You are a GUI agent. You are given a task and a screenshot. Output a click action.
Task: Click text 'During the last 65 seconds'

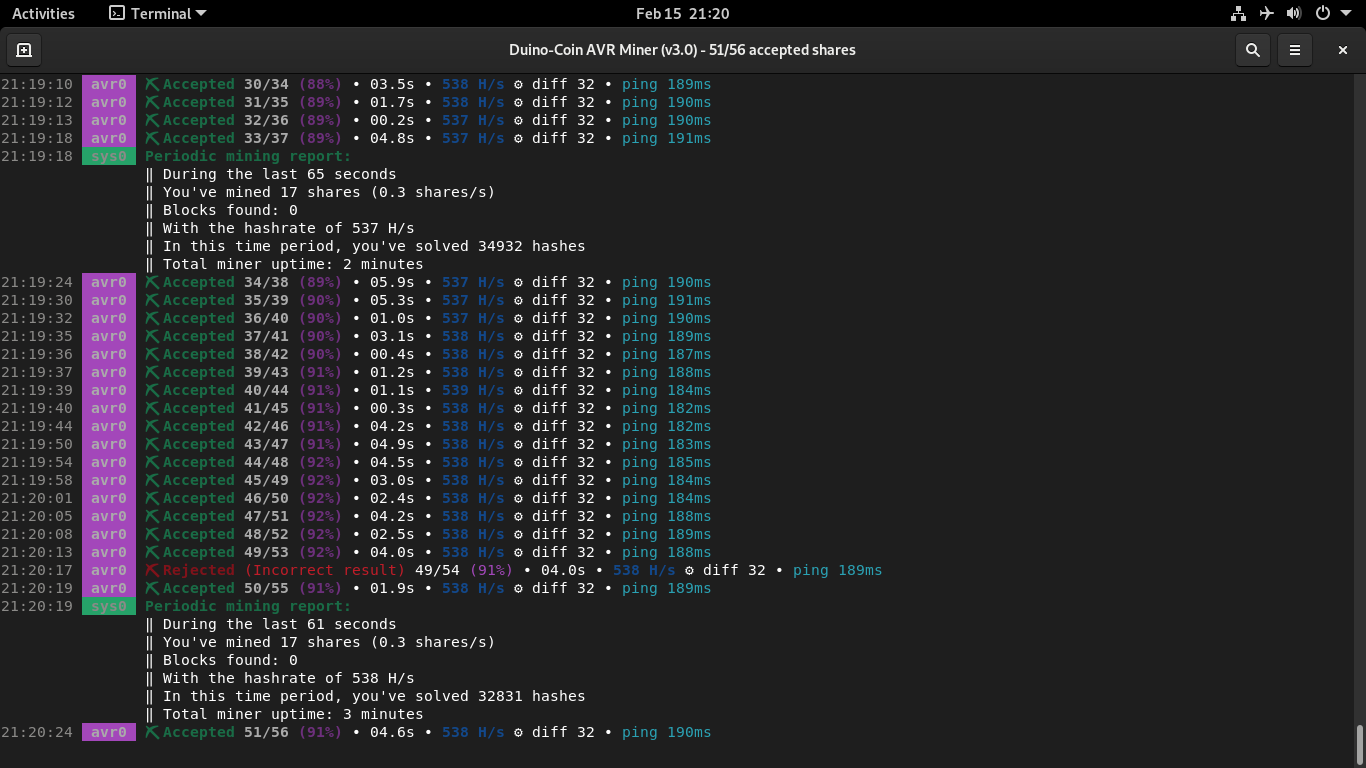click(x=280, y=174)
